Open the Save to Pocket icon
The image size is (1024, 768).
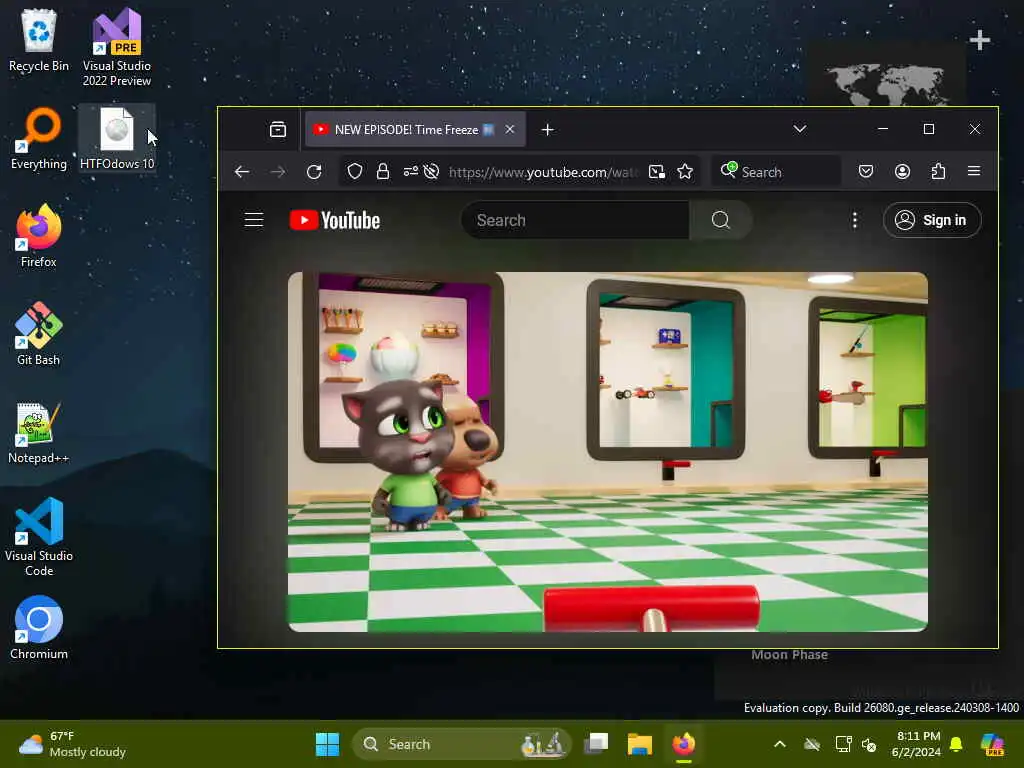click(x=866, y=172)
